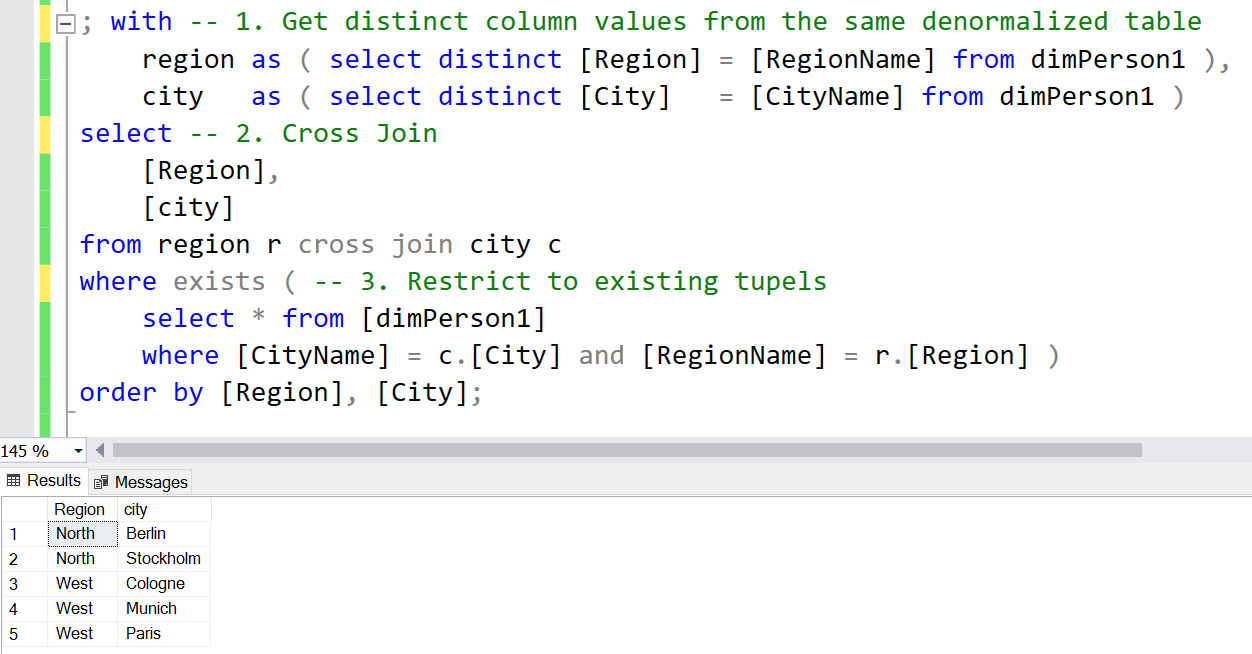Click the top-left select-all cell of the grid
Image resolution: width=1252 pixels, height=654 pixels.
click(25, 509)
